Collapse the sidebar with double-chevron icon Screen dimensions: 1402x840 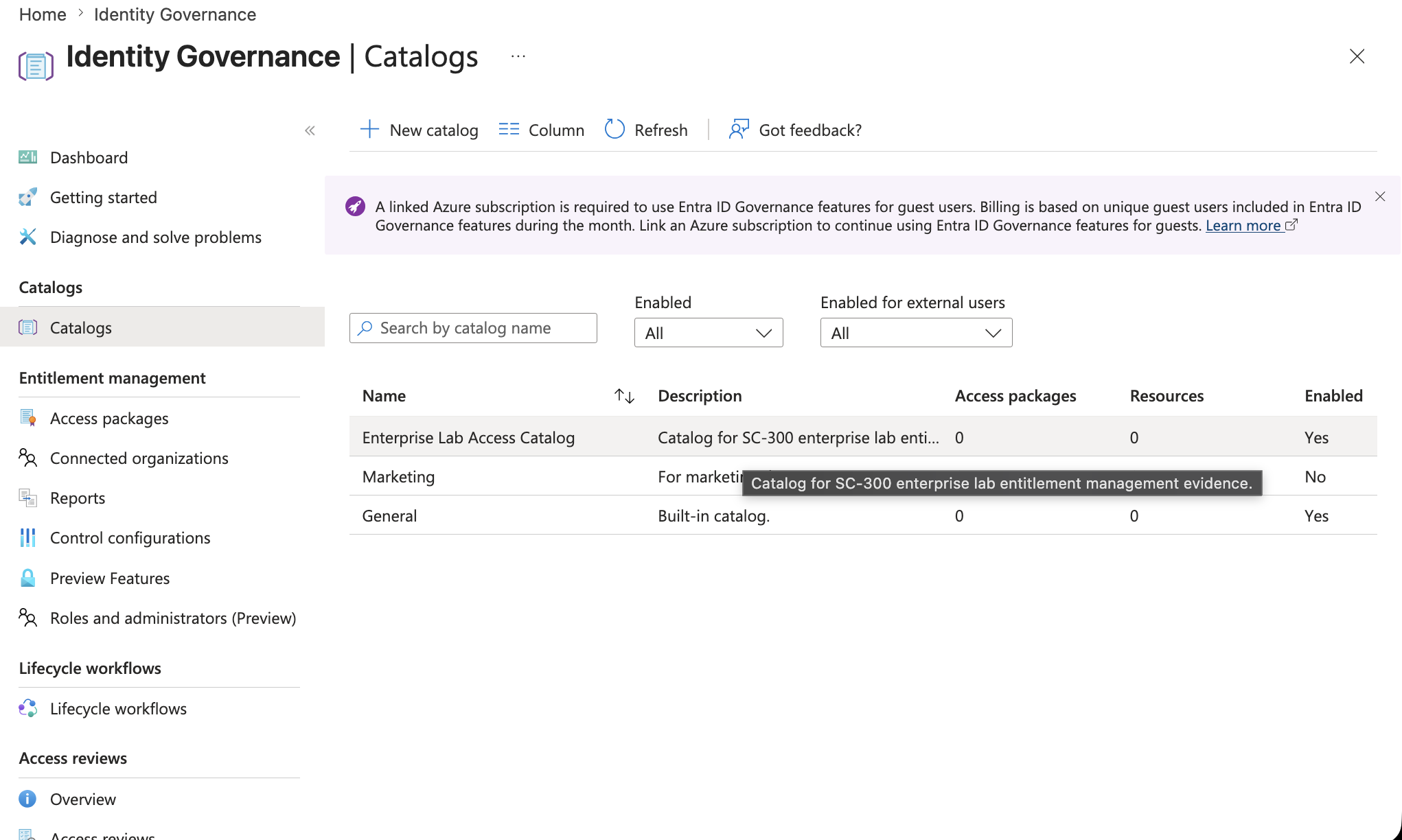(310, 130)
